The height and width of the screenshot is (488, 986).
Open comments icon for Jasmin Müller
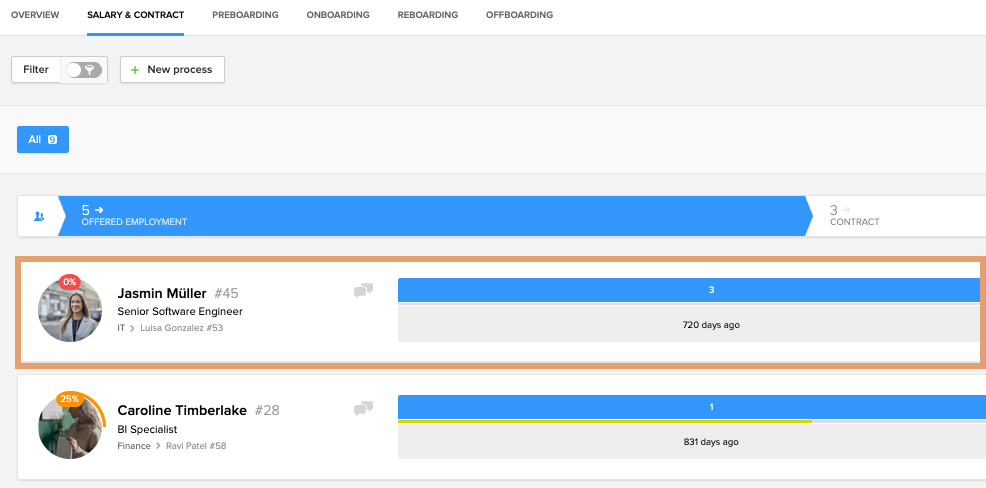[x=363, y=291]
